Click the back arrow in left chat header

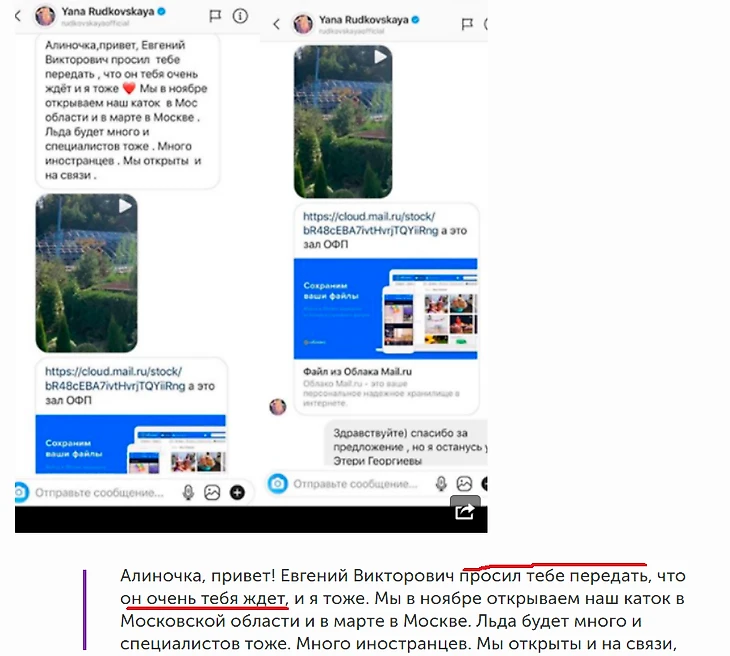(18, 16)
